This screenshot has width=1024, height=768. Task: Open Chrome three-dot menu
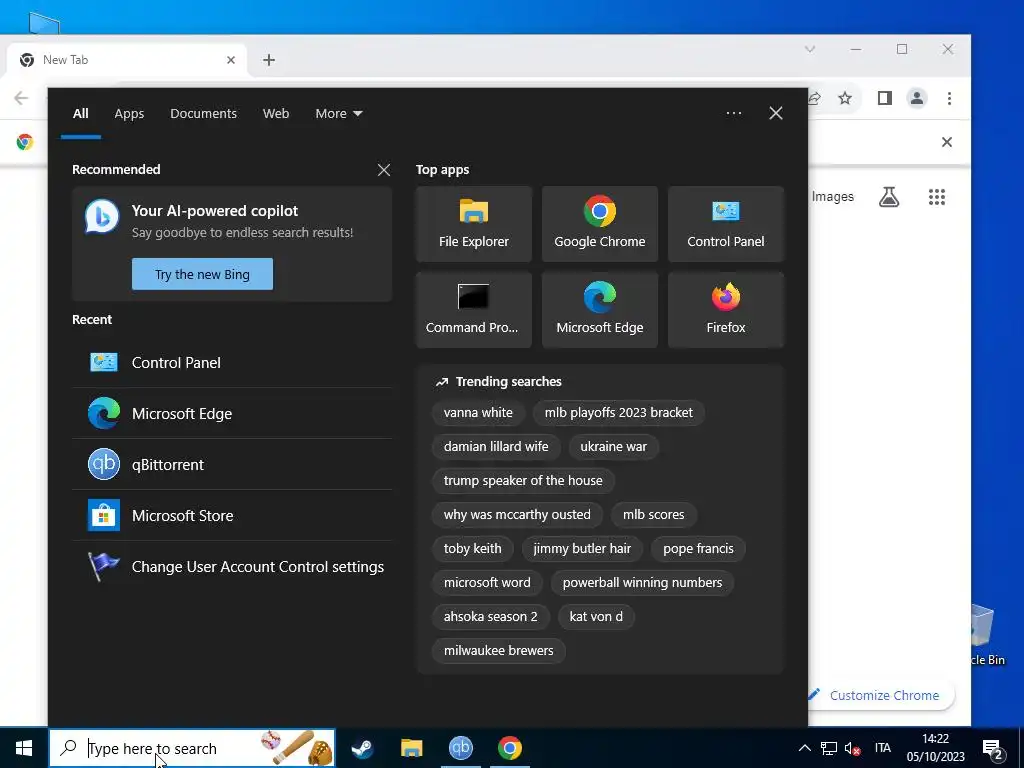[949, 98]
